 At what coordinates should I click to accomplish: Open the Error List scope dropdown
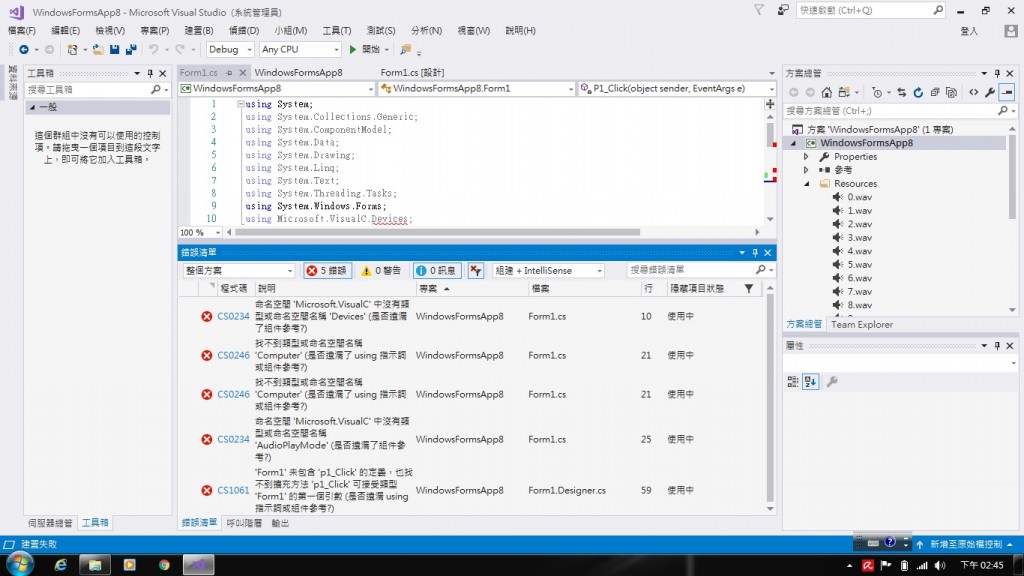click(238, 270)
